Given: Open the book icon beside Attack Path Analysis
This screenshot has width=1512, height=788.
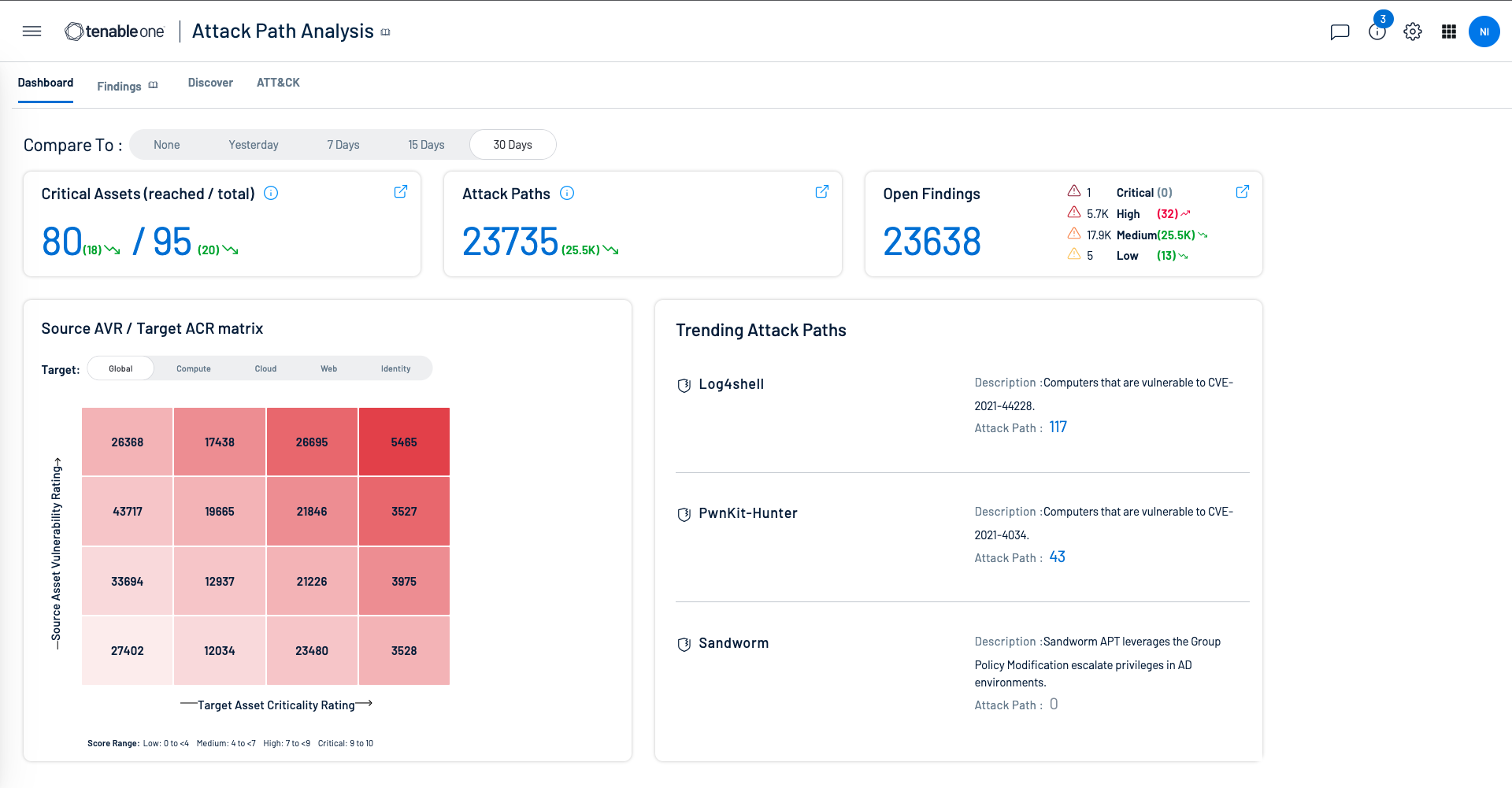Looking at the screenshot, I should 386,32.
